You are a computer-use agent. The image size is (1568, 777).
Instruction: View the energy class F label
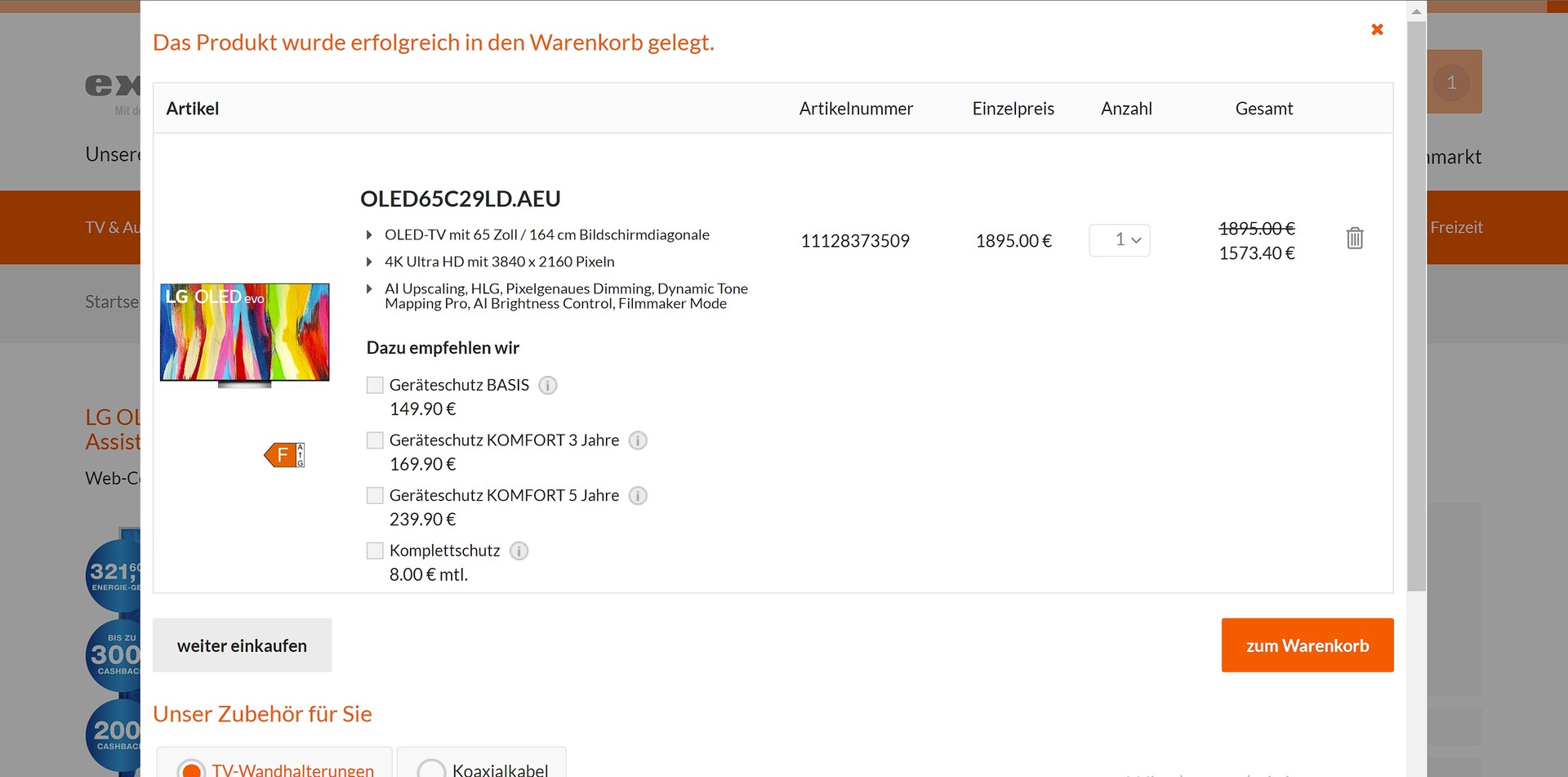click(x=284, y=455)
